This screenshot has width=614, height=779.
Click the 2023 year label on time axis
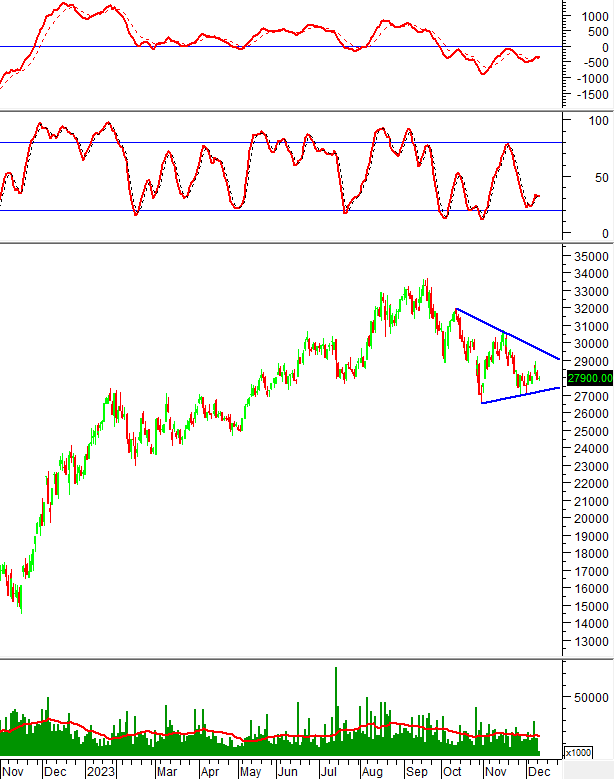coord(101,772)
